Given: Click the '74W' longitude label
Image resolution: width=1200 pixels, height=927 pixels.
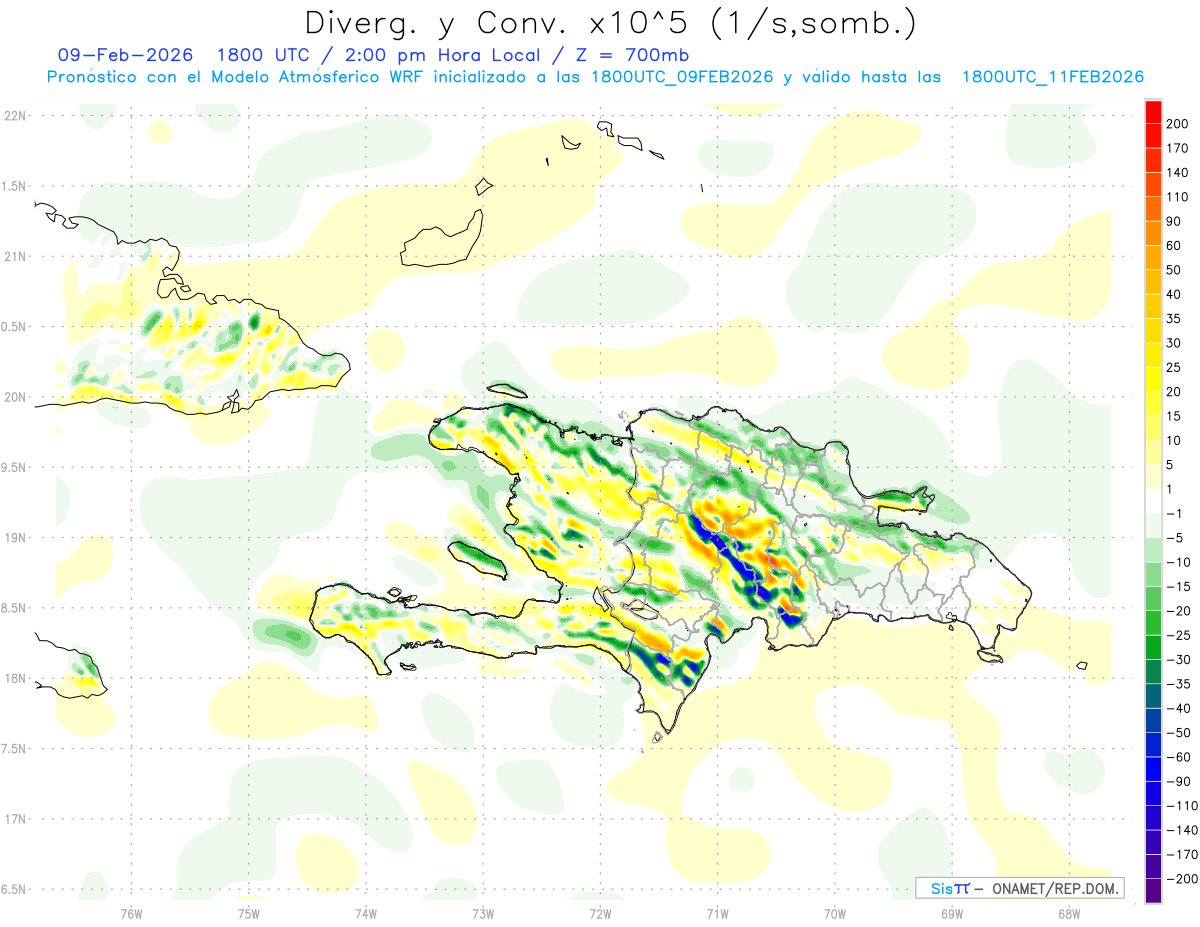Looking at the screenshot, I should (x=365, y=912).
